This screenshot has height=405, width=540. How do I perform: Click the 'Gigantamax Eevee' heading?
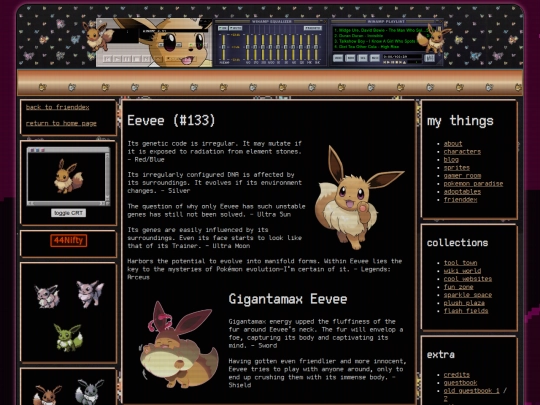[288, 299]
